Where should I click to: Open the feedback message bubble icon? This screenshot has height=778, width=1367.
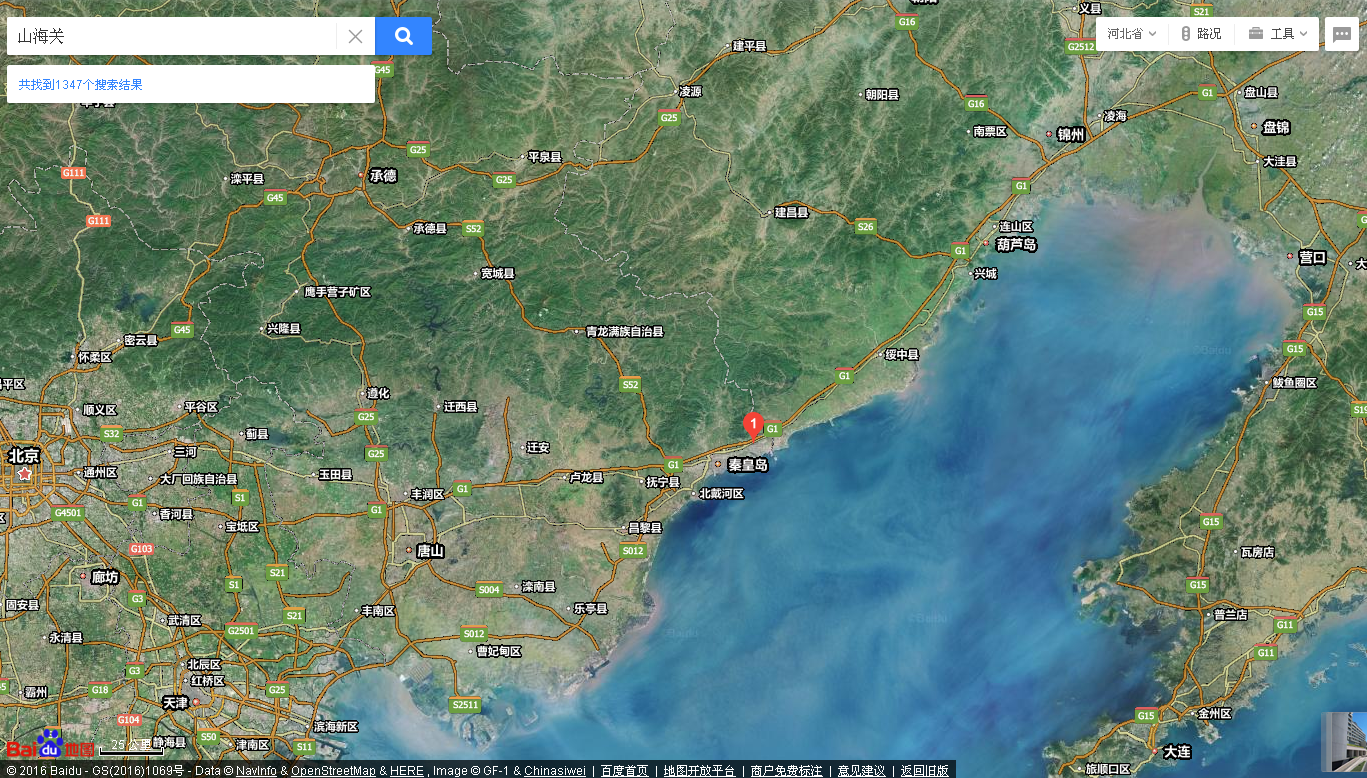1342,34
